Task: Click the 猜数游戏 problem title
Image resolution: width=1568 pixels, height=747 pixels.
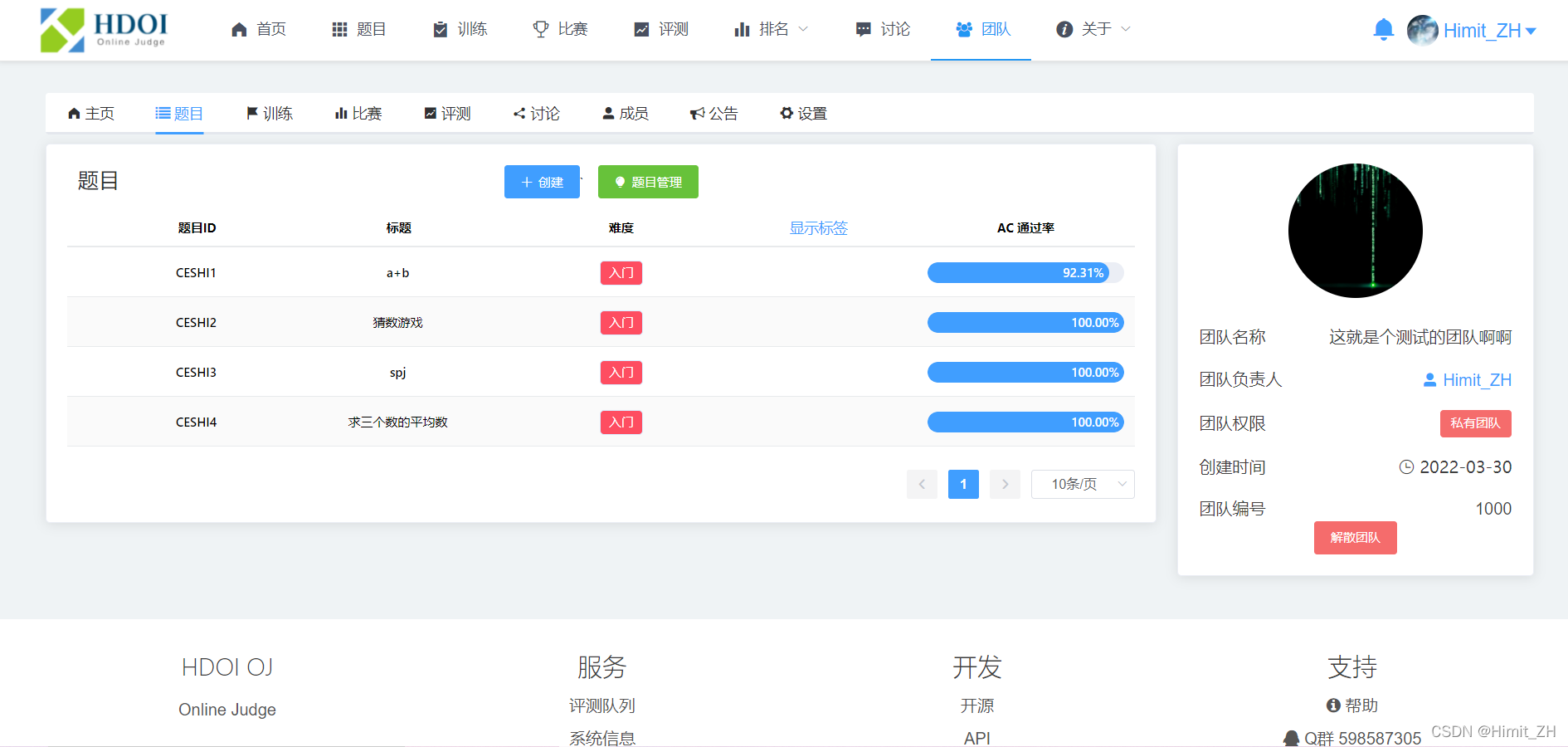Action: tap(398, 323)
